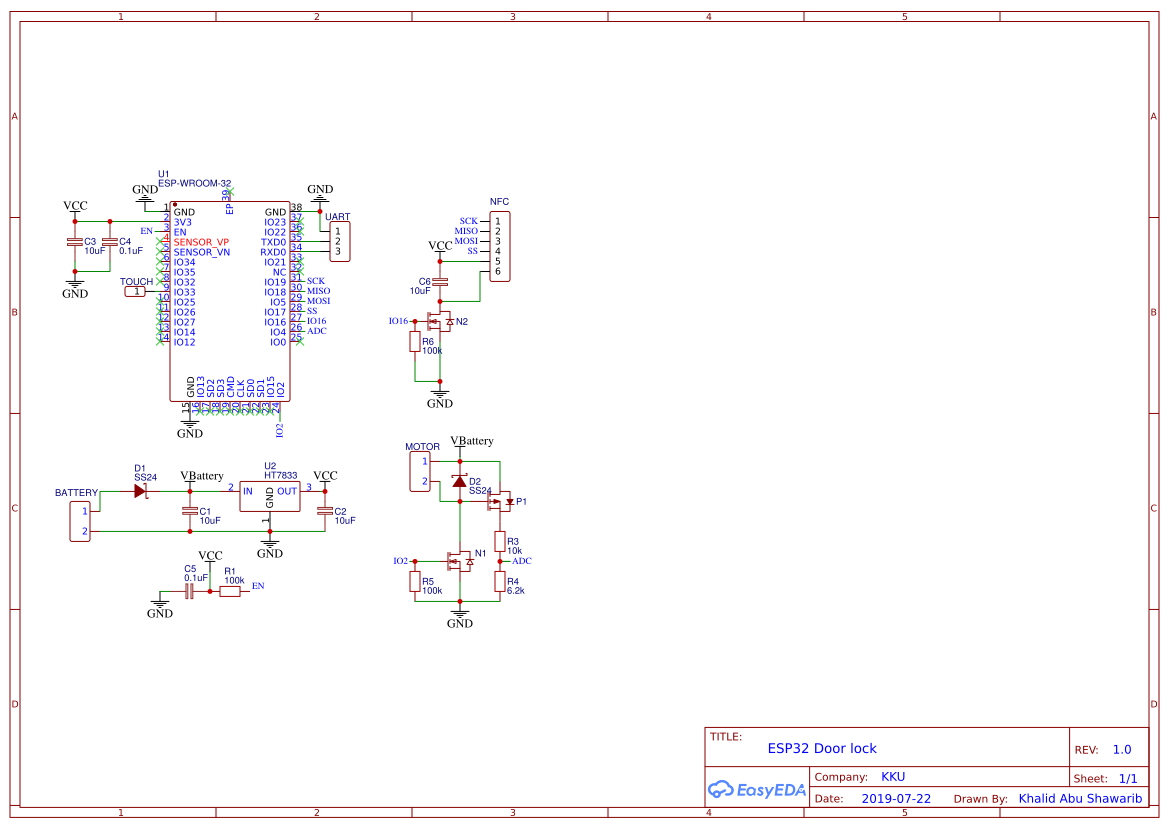Select the N1 MOSFET transistor symbol

tap(460, 561)
